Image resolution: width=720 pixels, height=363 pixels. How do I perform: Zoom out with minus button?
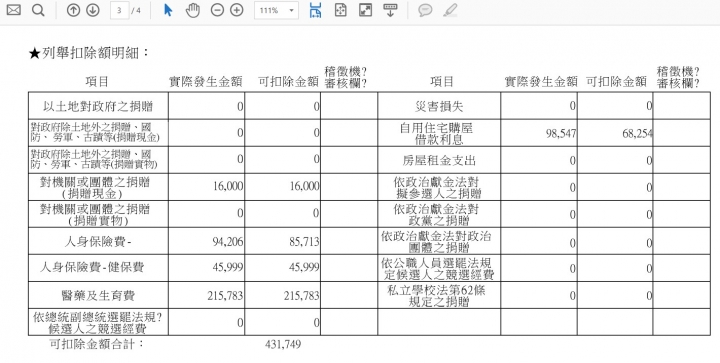point(217,10)
